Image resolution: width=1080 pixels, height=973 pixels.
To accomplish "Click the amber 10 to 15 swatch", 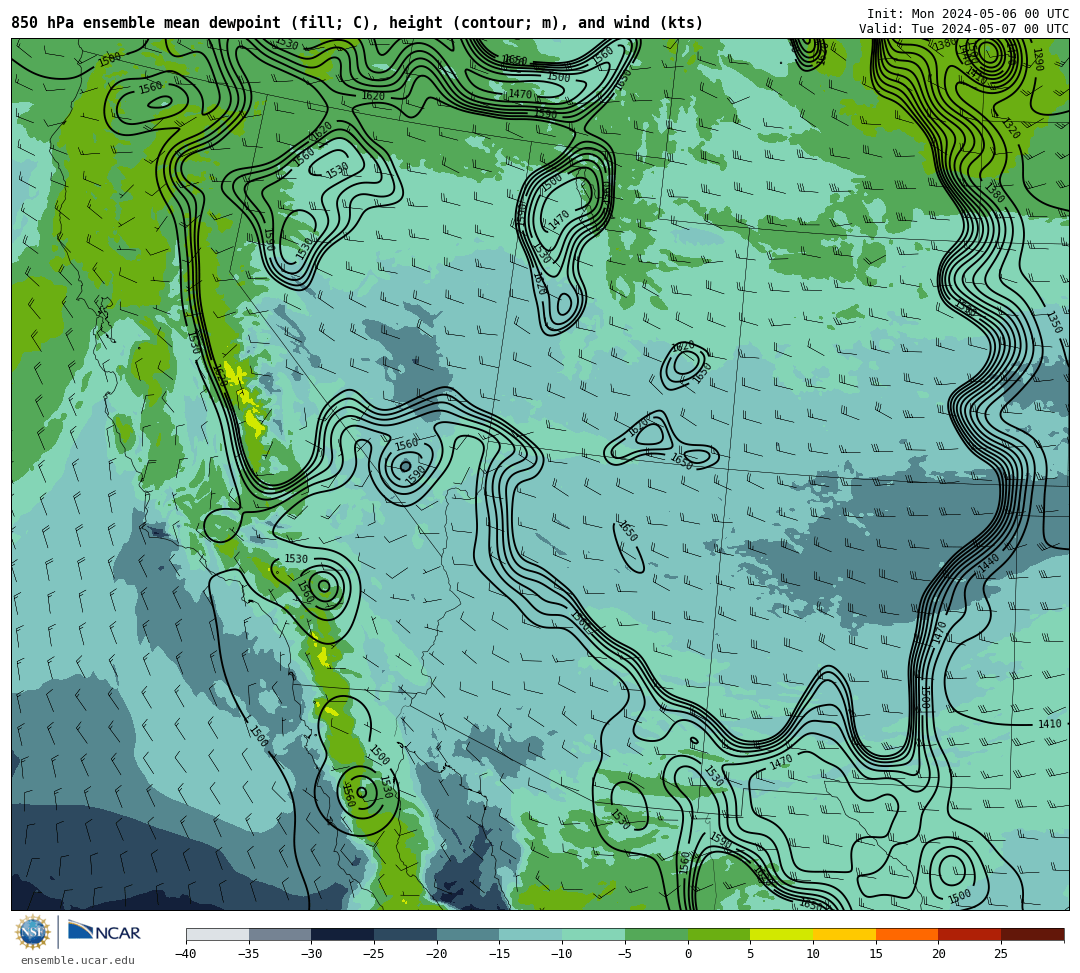I will [844, 934].
